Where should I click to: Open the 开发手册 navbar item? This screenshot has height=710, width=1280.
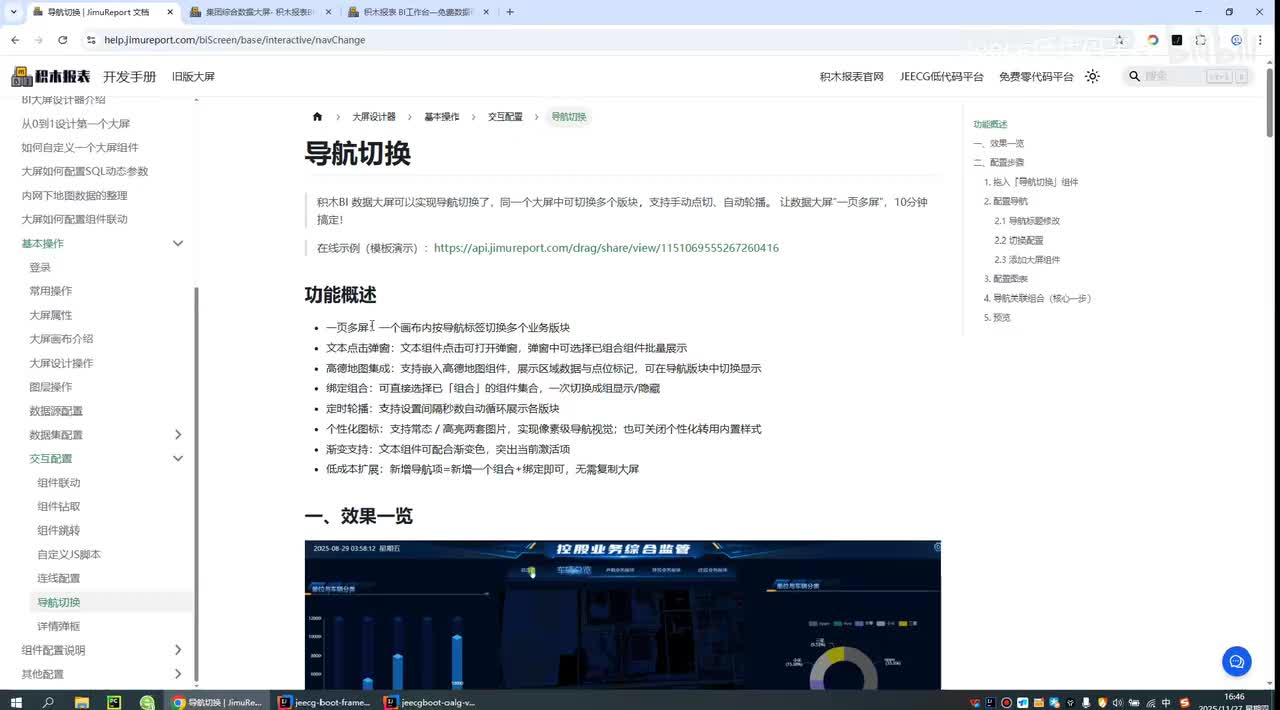(x=130, y=76)
